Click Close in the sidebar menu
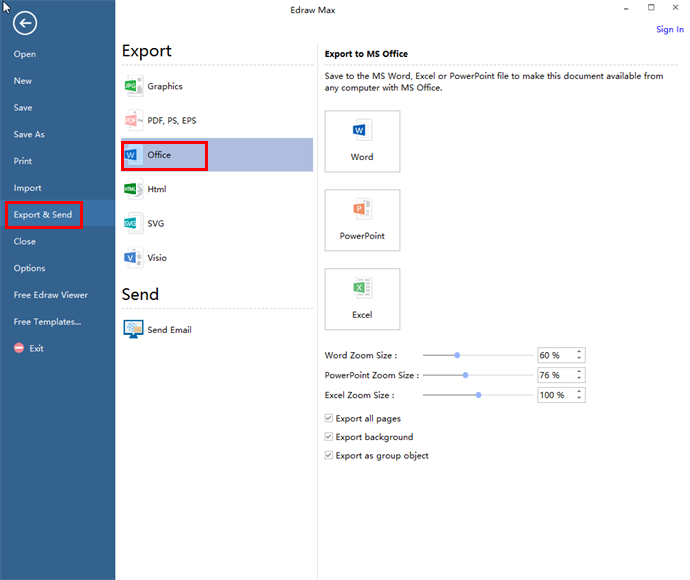This screenshot has width=690, height=580. coord(25,242)
